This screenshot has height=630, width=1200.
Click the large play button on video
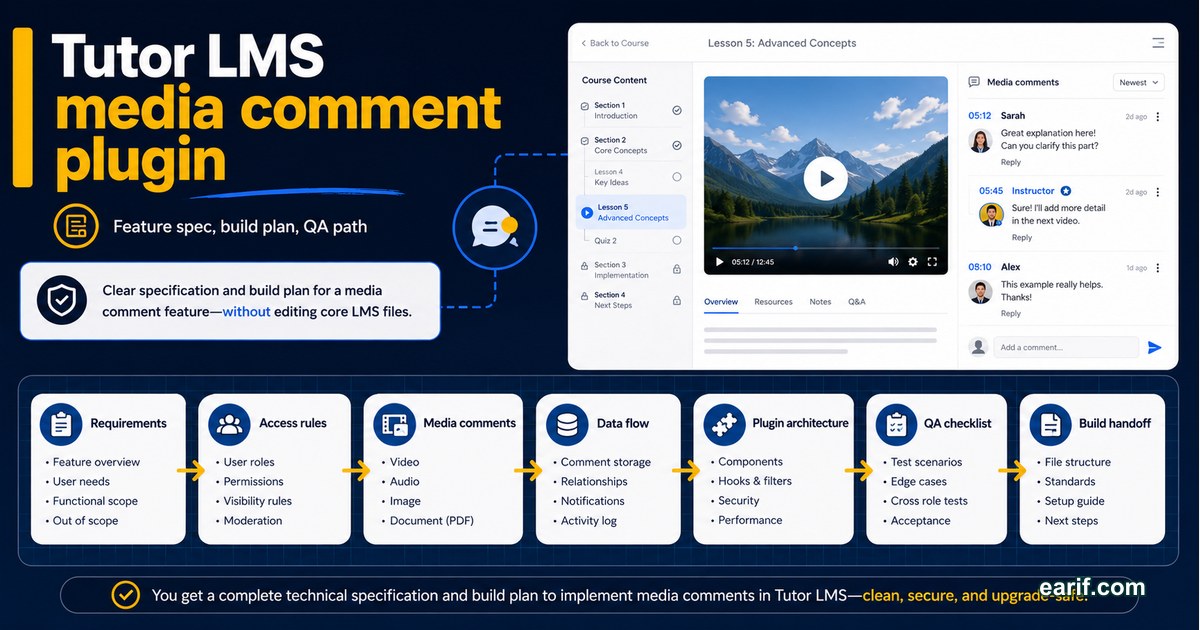(826, 179)
